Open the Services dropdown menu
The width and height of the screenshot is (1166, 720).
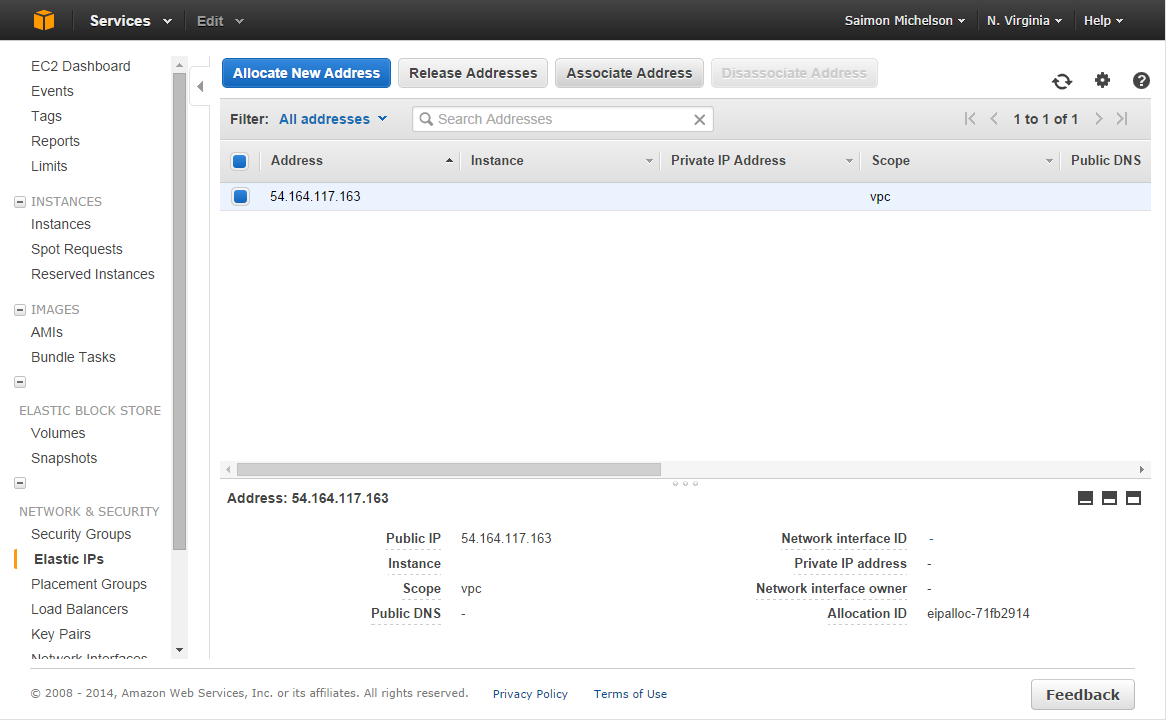click(130, 21)
